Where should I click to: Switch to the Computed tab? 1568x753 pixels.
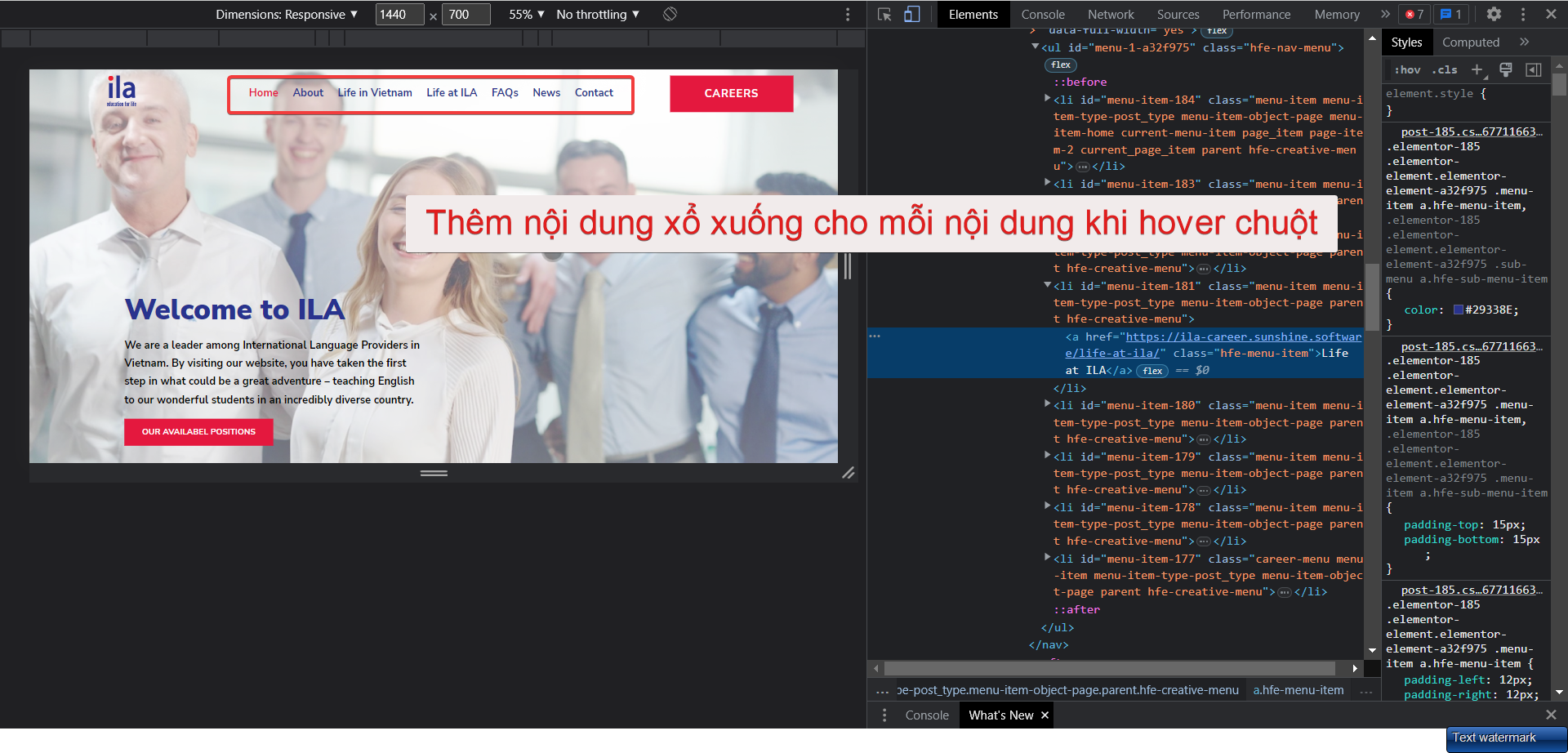click(x=1470, y=42)
